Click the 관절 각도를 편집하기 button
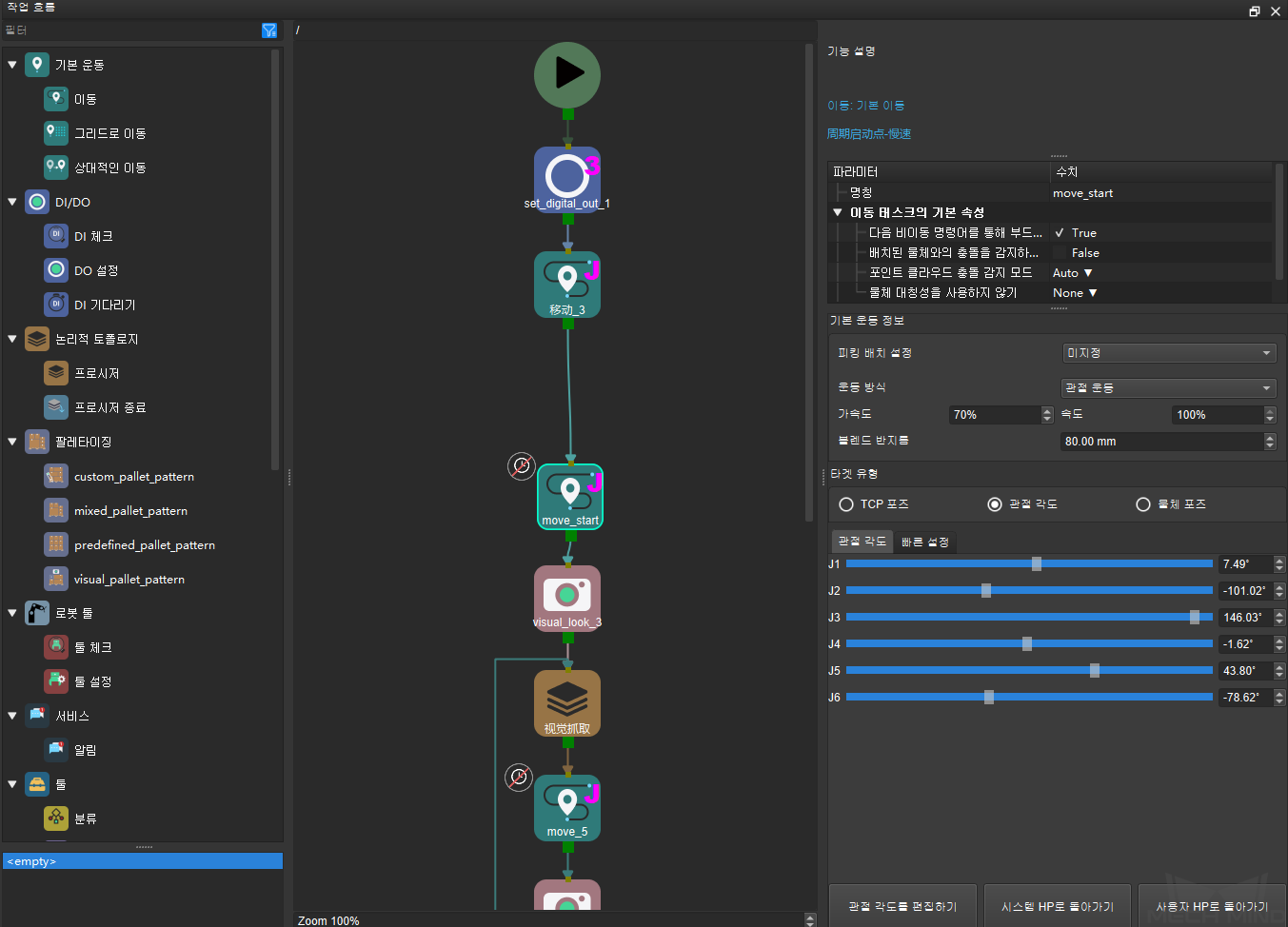The height and width of the screenshot is (927, 1288). point(902,906)
